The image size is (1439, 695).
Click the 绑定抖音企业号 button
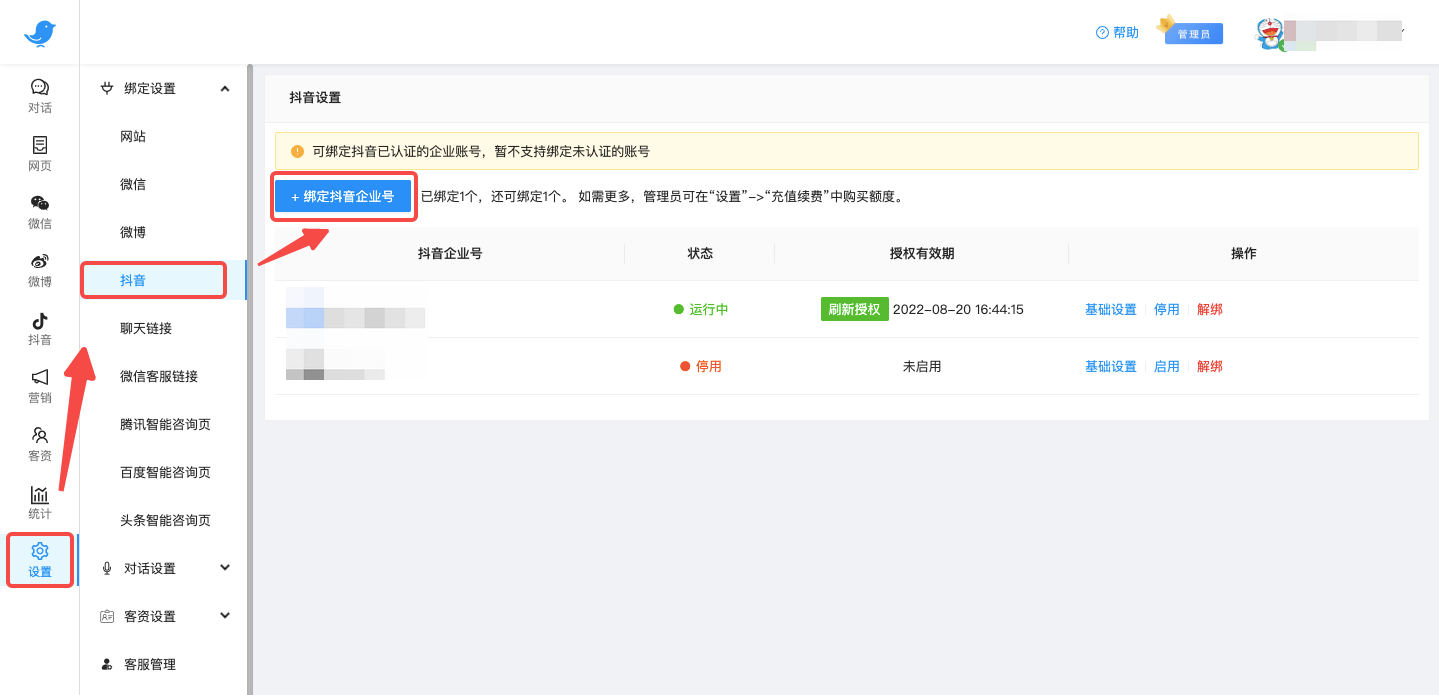click(343, 197)
